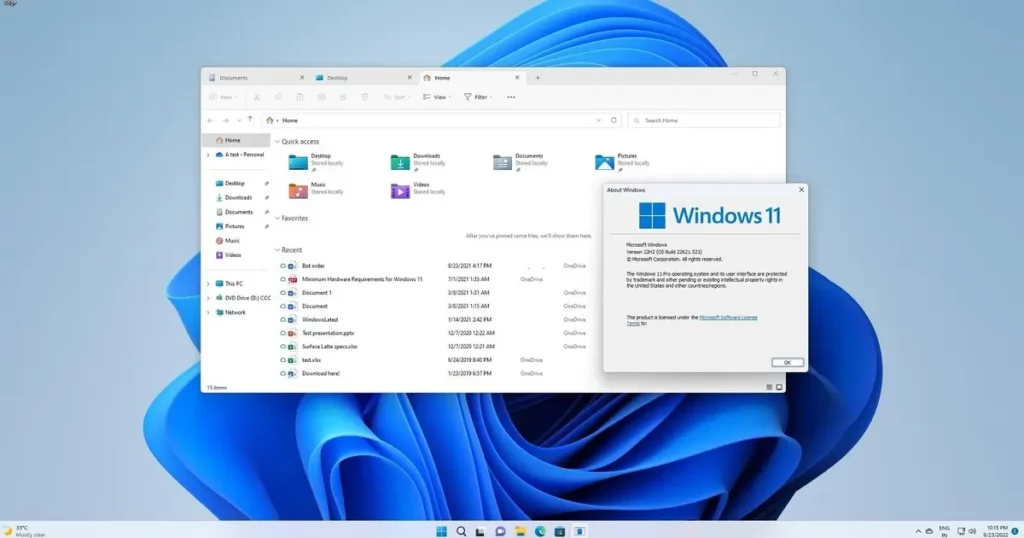
Task: Open Microsoft Edge from the taskbar
Action: (x=540, y=531)
